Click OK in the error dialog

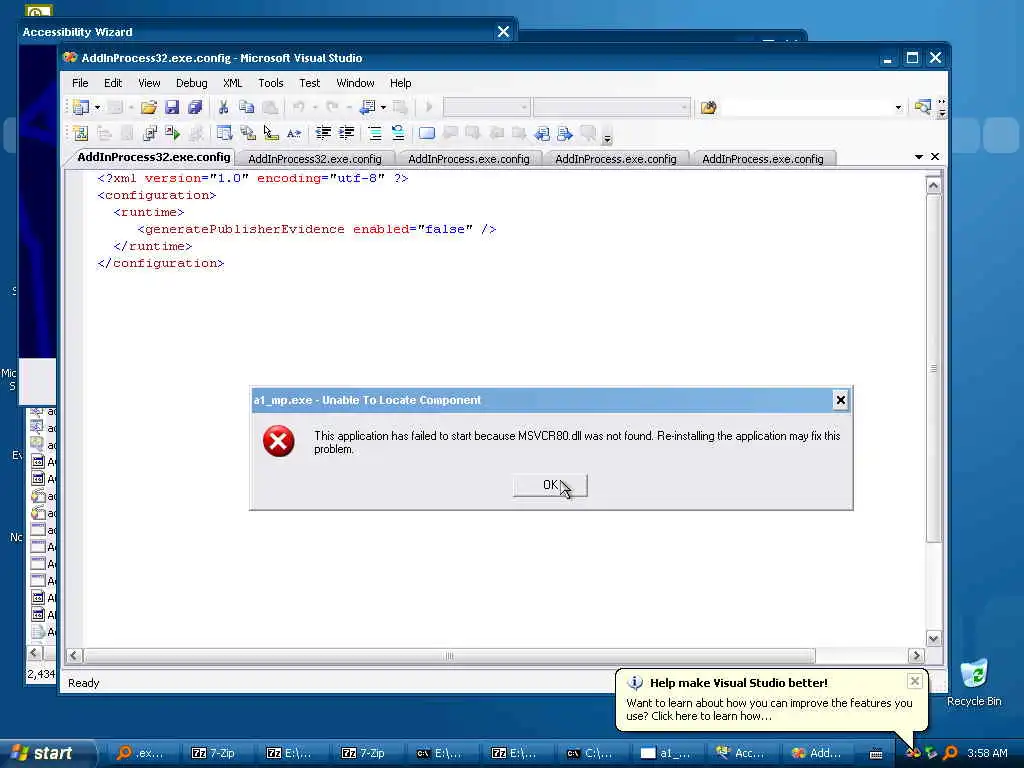(550, 485)
